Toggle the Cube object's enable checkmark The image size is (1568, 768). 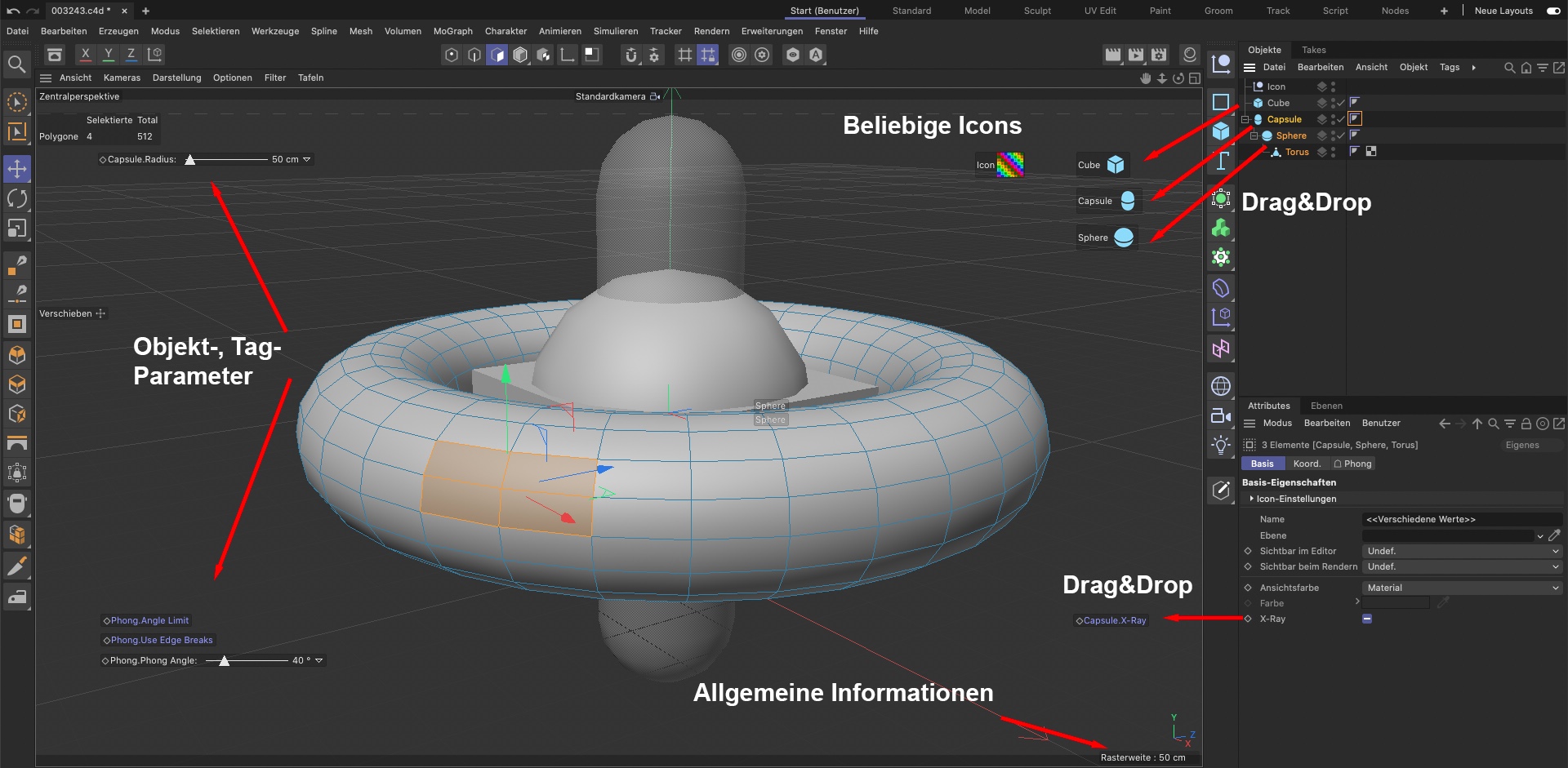click(1340, 103)
